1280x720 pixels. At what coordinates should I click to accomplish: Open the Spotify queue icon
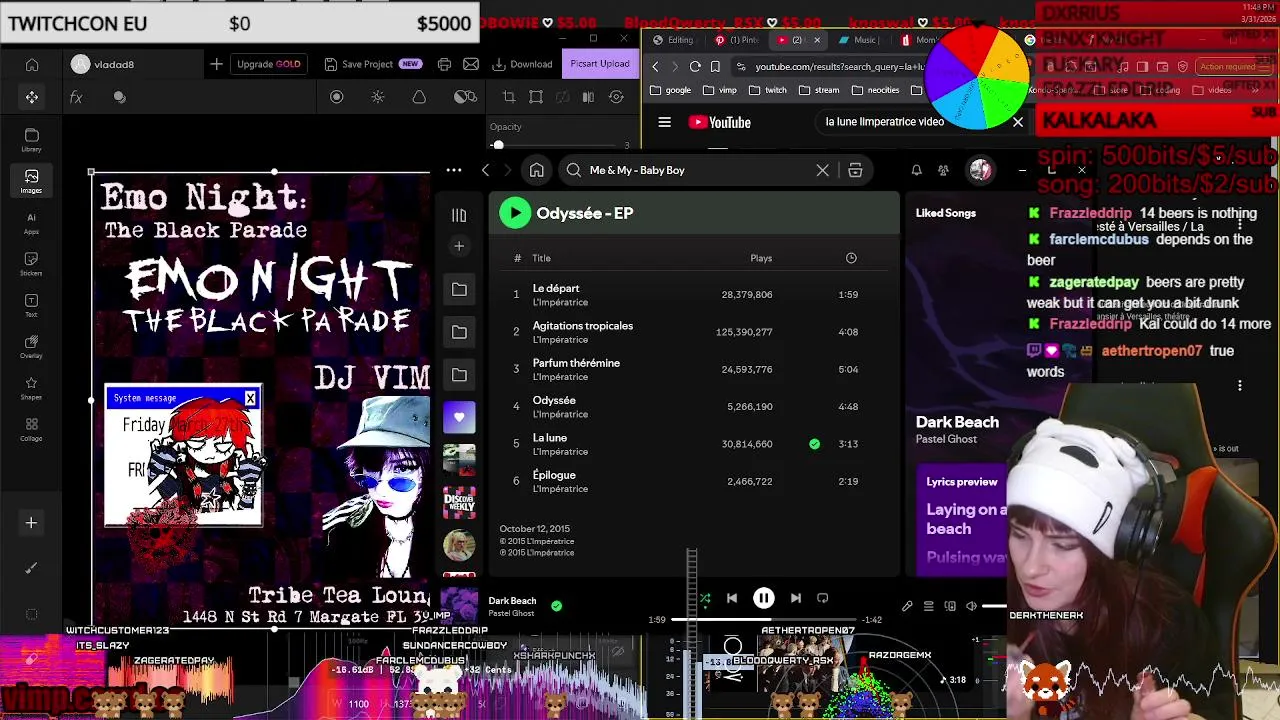[x=928, y=606]
